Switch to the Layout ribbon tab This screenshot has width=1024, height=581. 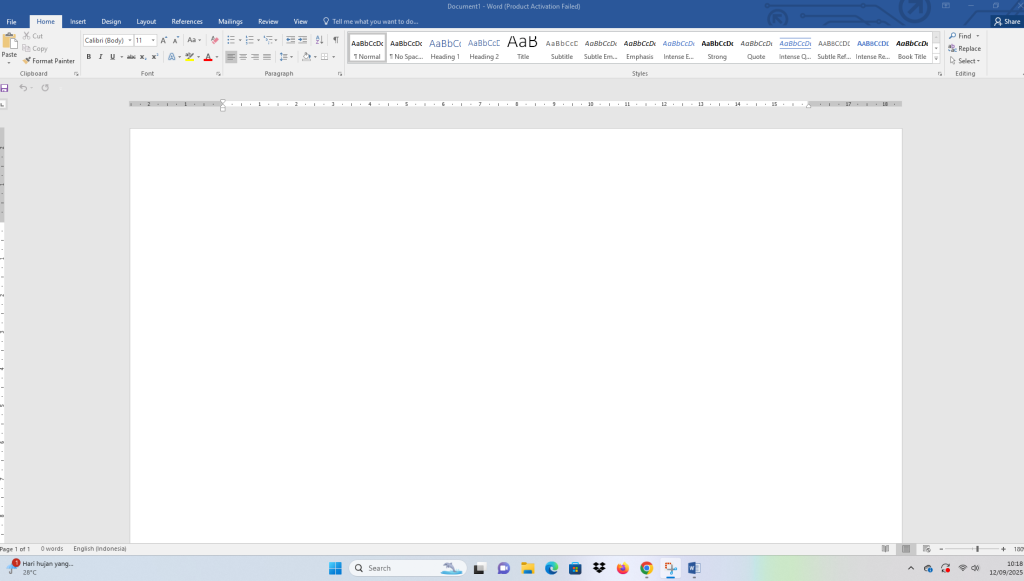146,21
